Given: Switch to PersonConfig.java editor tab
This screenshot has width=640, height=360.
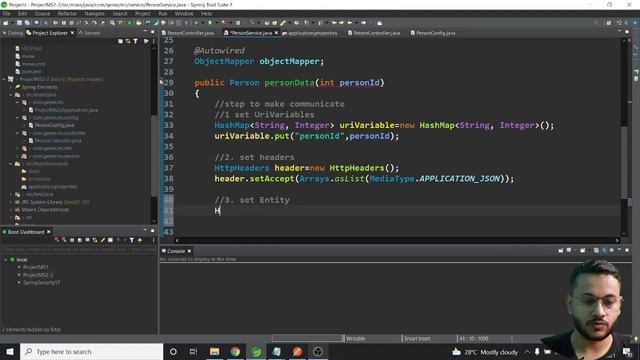Looking at the screenshot, I should click(433, 33).
